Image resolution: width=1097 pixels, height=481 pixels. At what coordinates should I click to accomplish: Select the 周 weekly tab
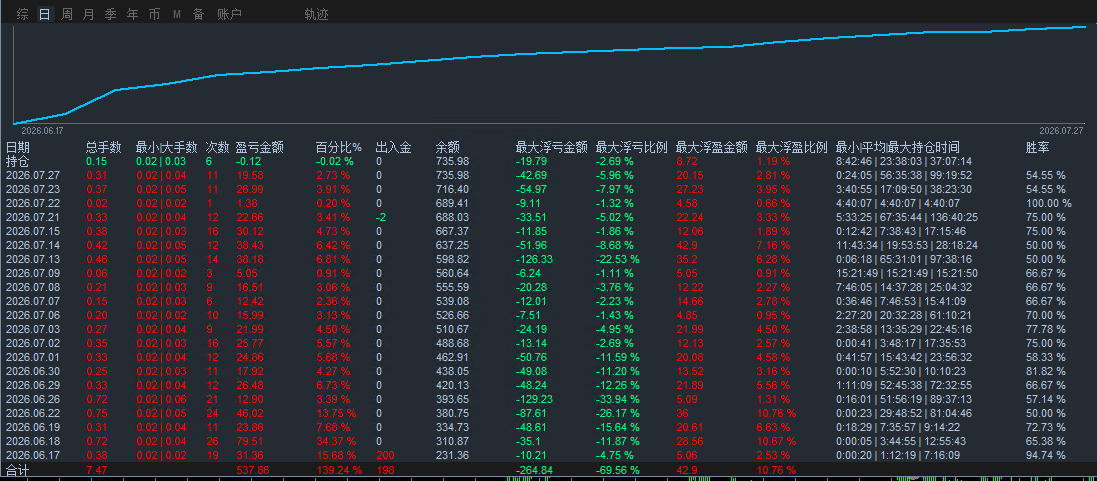tap(66, 14)
